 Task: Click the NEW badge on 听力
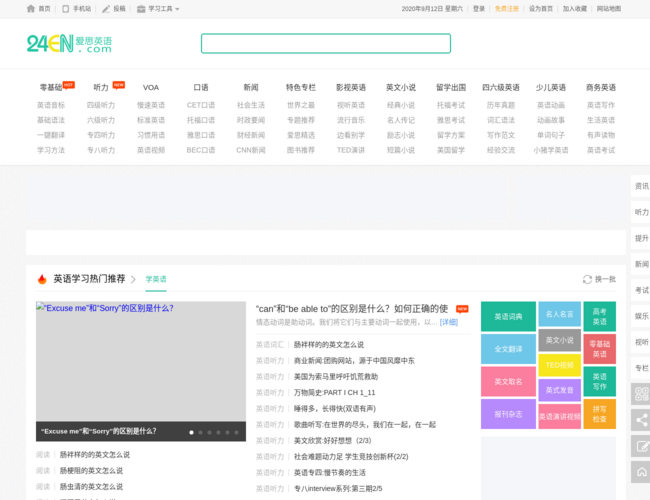[119, 85]
